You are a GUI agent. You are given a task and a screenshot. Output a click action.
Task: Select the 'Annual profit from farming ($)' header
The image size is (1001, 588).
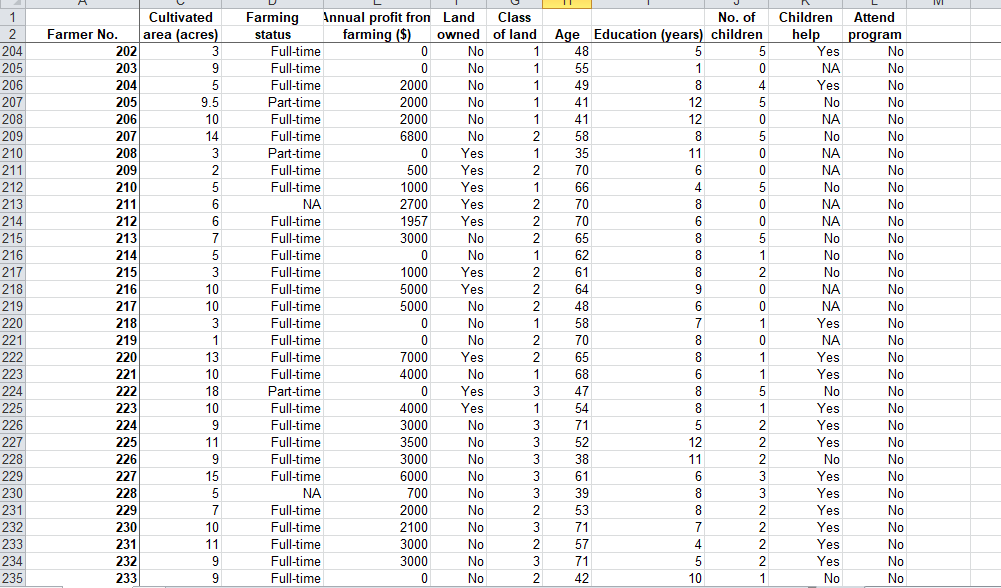pos(377,26)
